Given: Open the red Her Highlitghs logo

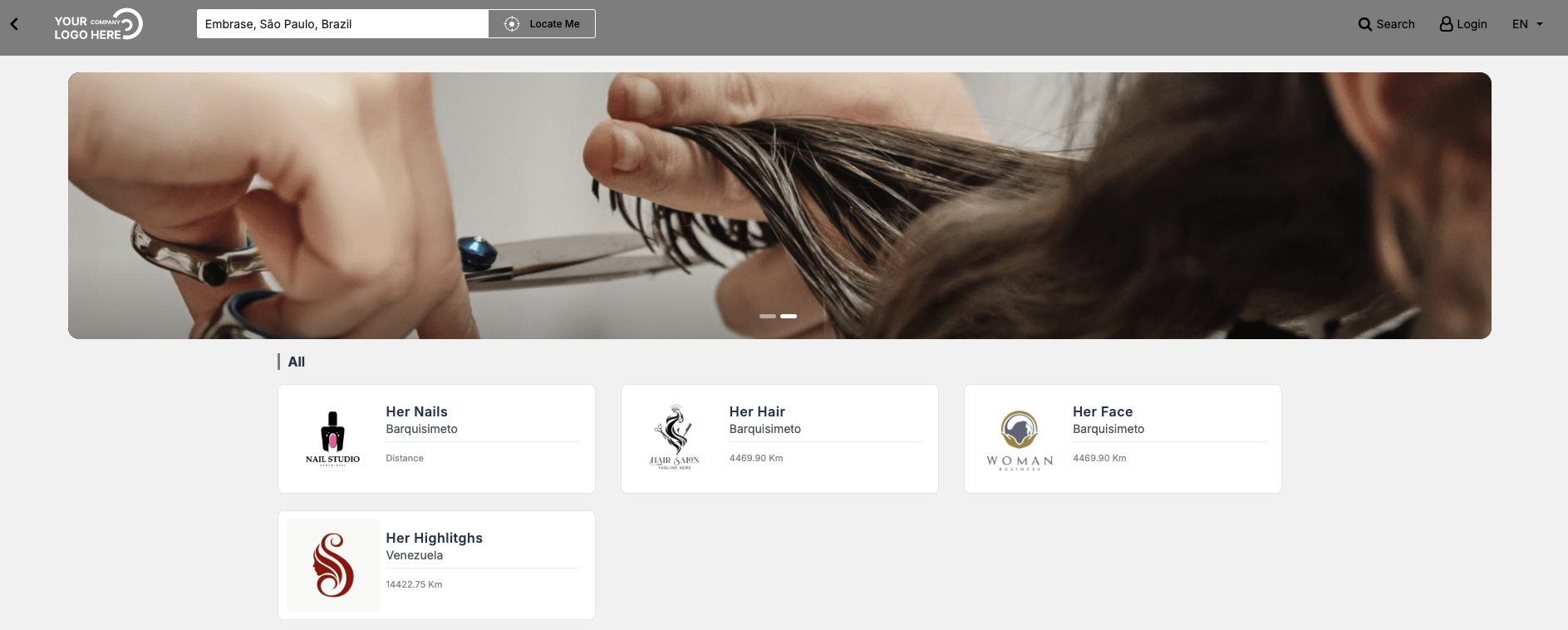Looking at the screenshot, I should pyautogui.click(x=333, y=565).
